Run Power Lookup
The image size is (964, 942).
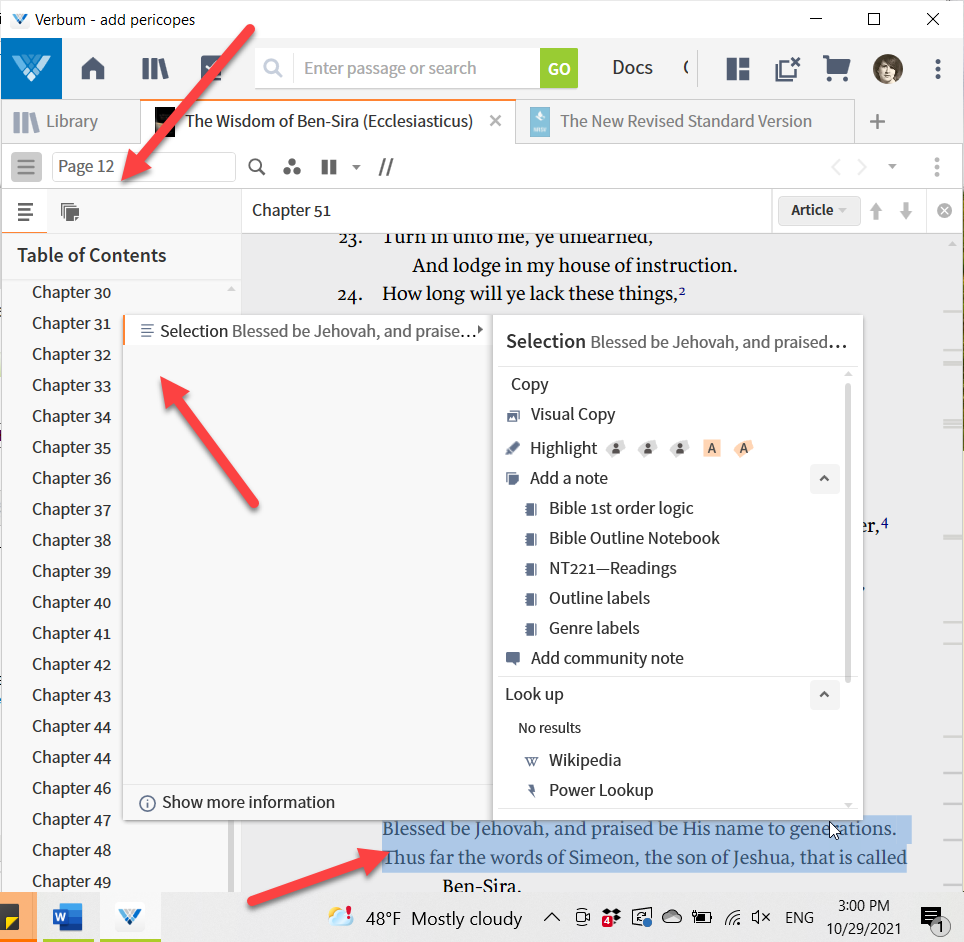[x=601, y=790]
